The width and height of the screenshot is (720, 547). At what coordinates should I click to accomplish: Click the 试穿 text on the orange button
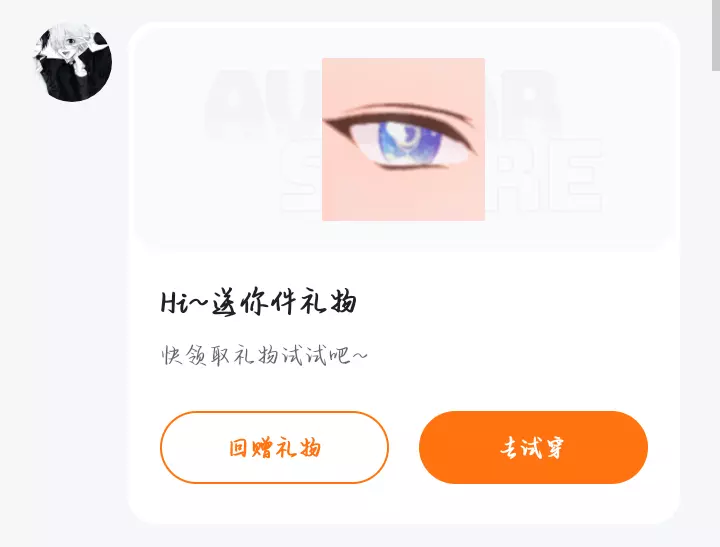pyautogui.click(x=543, y=447)
